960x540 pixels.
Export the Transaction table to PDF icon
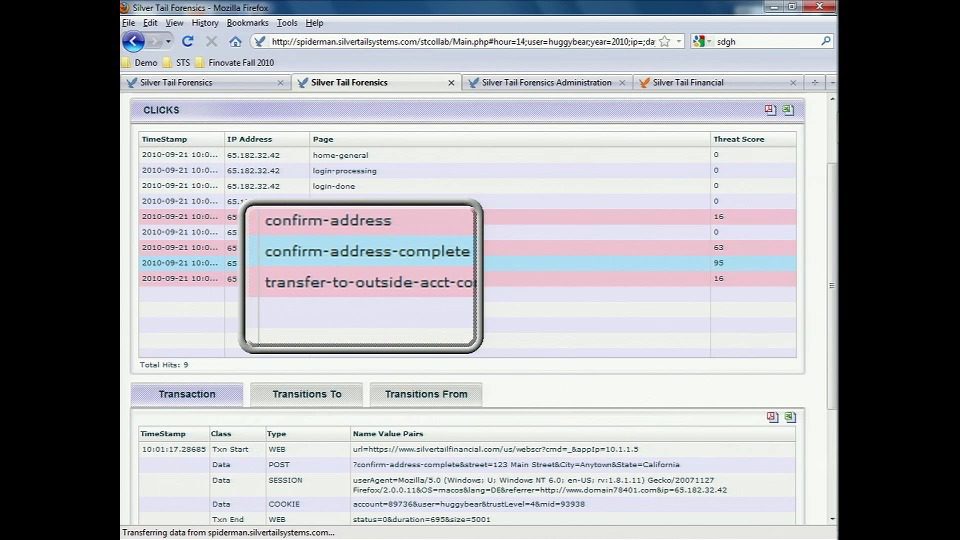[772, 417]
